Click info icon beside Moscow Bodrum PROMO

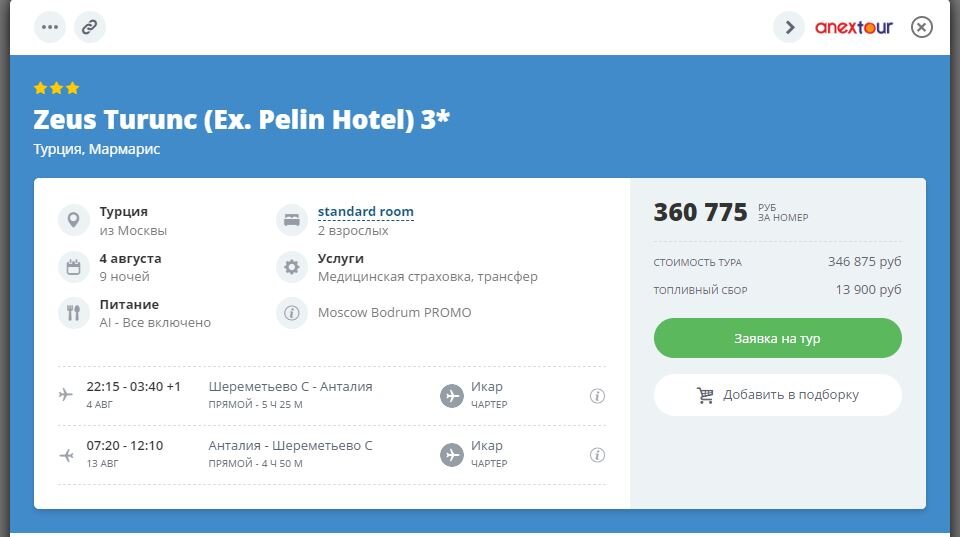coord(291,312)
